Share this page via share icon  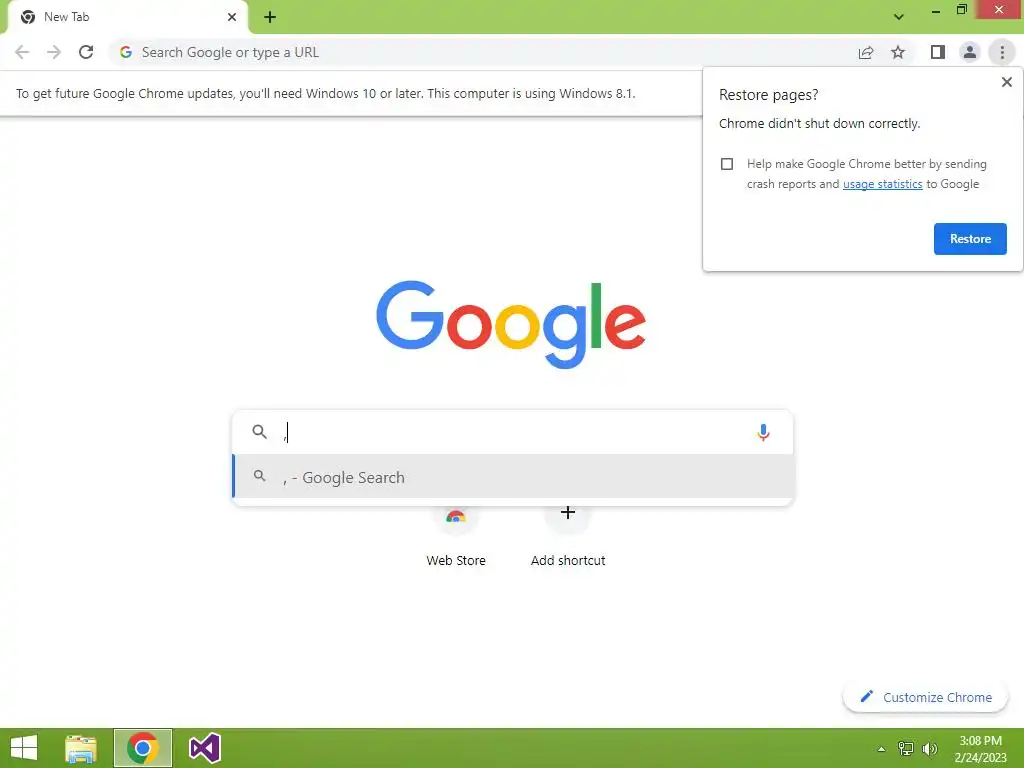866,52
